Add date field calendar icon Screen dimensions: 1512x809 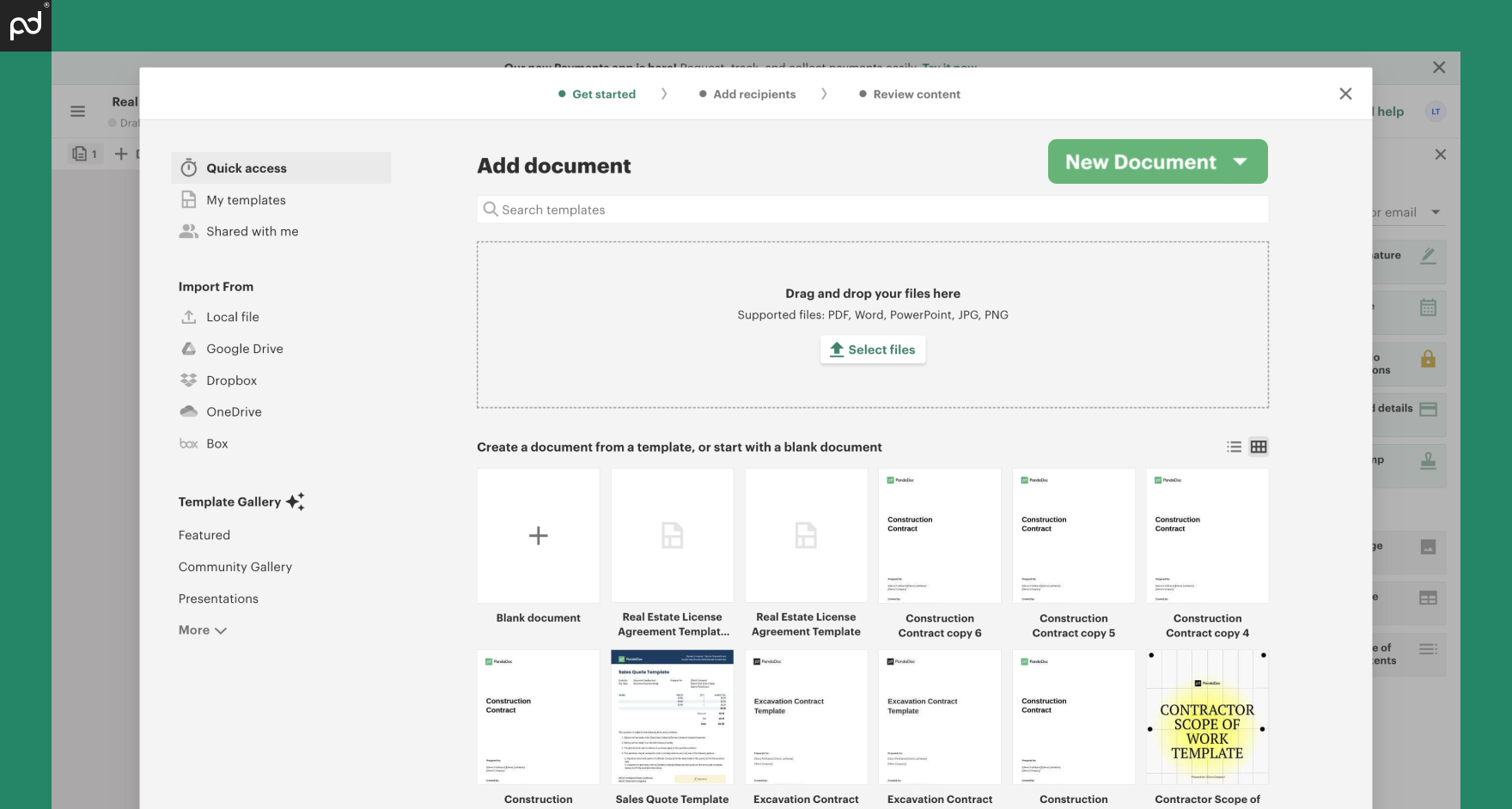pos(1429,307)
